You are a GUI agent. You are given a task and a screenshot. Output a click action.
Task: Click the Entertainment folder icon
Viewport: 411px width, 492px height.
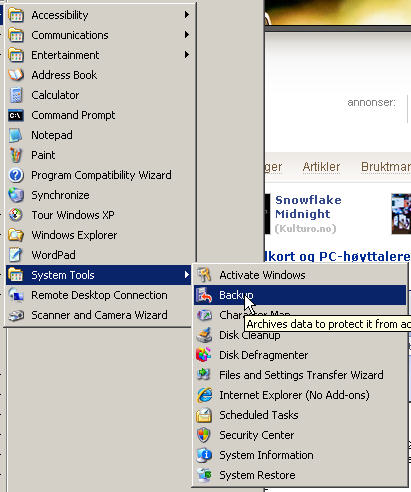(16, 55)
